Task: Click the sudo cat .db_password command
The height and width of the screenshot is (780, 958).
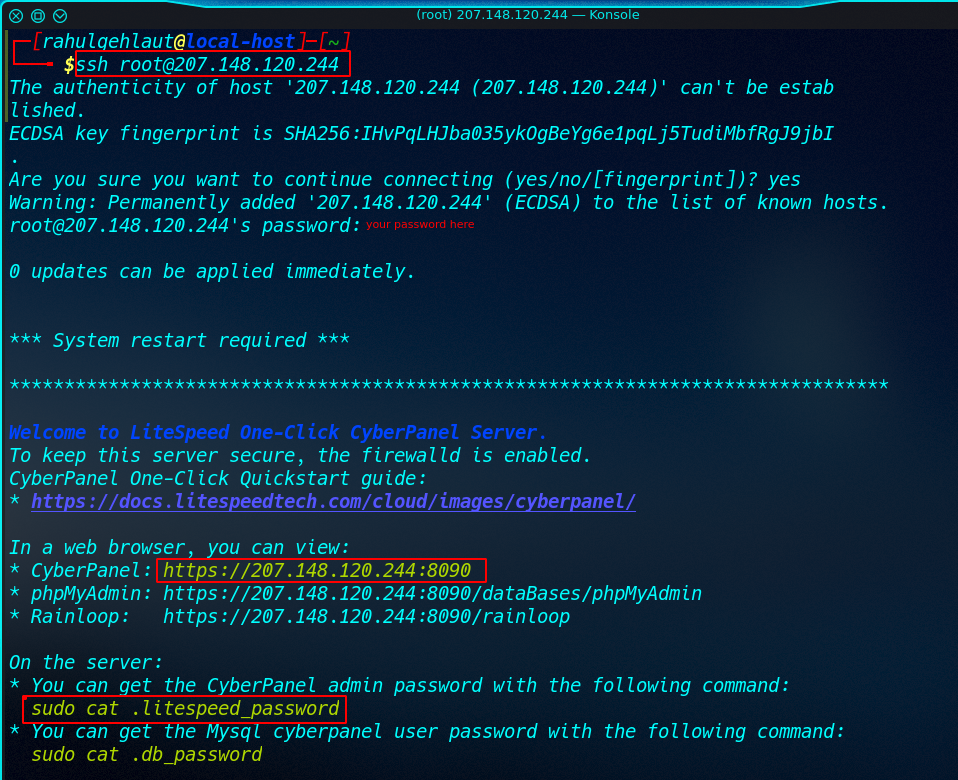Action: click(x=147, y=754)
